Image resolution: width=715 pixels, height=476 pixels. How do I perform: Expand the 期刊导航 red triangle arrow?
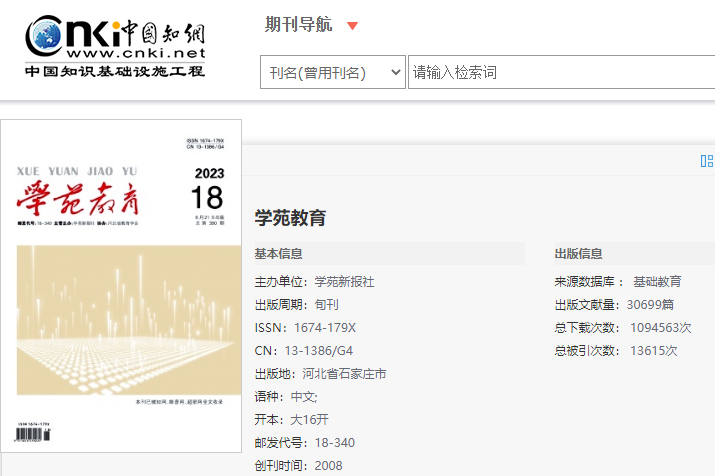352,26
